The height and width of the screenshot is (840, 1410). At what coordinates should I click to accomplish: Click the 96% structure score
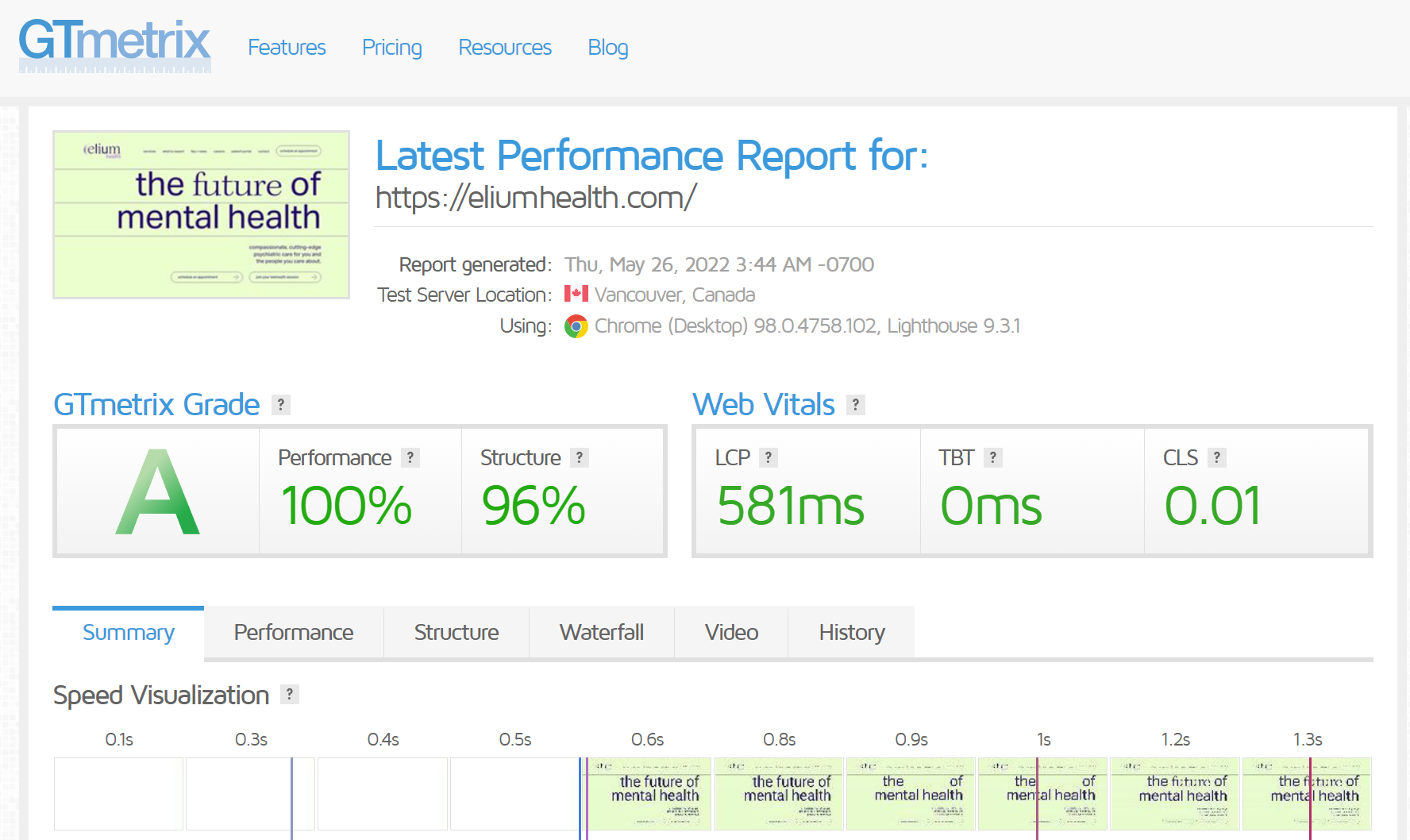coord(534,506)
